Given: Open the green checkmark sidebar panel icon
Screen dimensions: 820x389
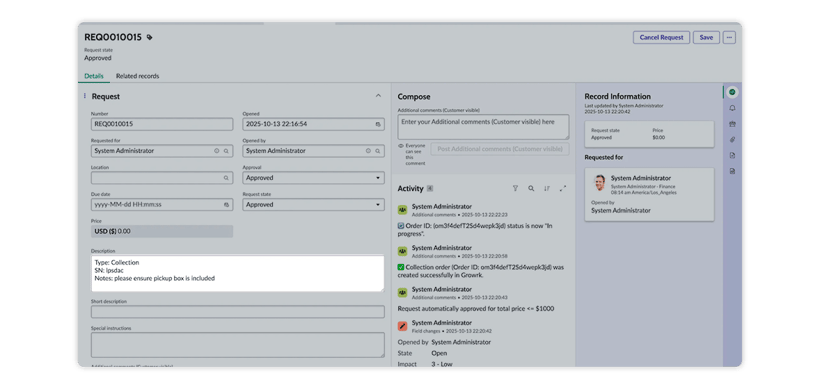Looking at the screenshot, I should point(732,92).
